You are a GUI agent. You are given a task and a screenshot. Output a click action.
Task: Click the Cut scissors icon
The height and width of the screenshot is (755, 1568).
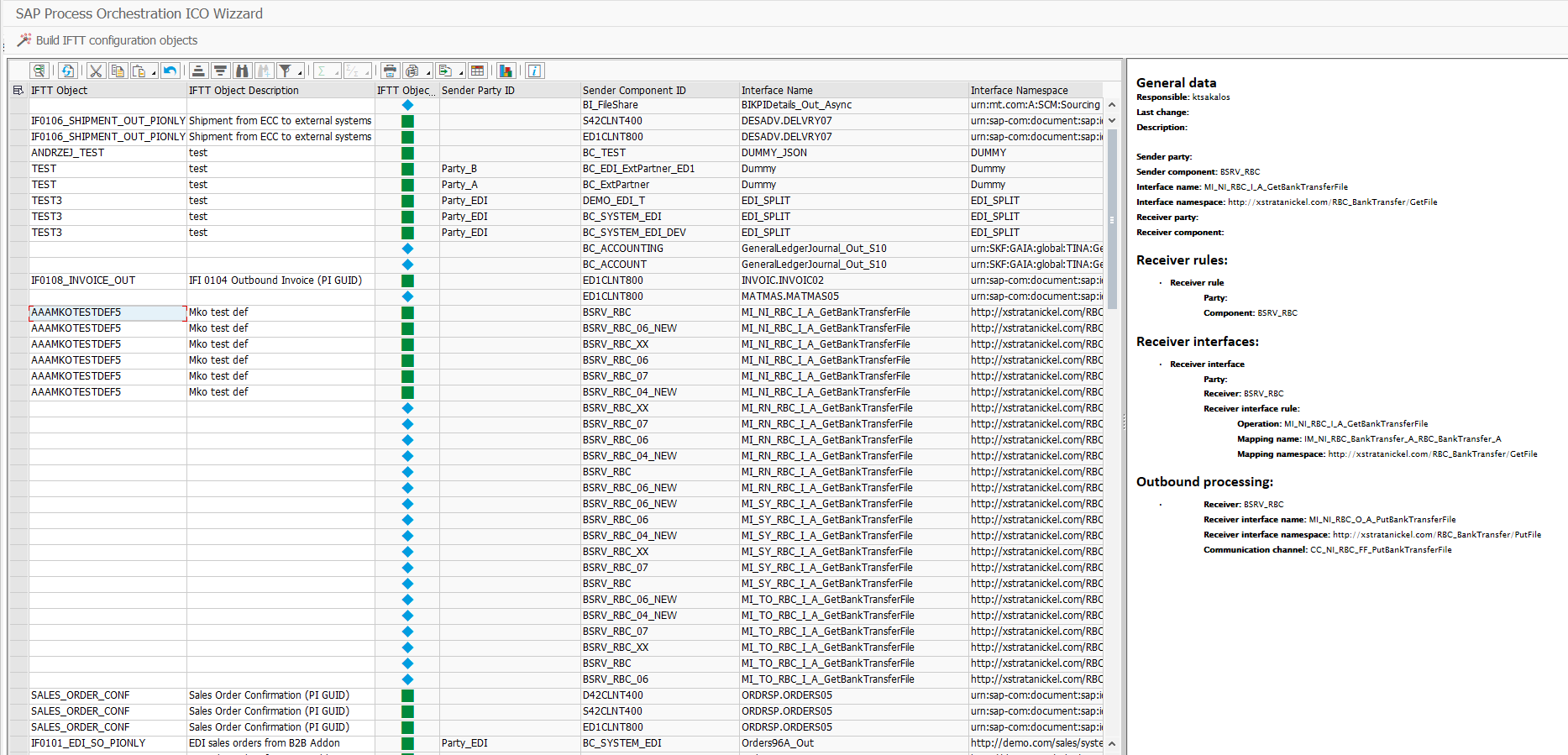click(96, 71)
